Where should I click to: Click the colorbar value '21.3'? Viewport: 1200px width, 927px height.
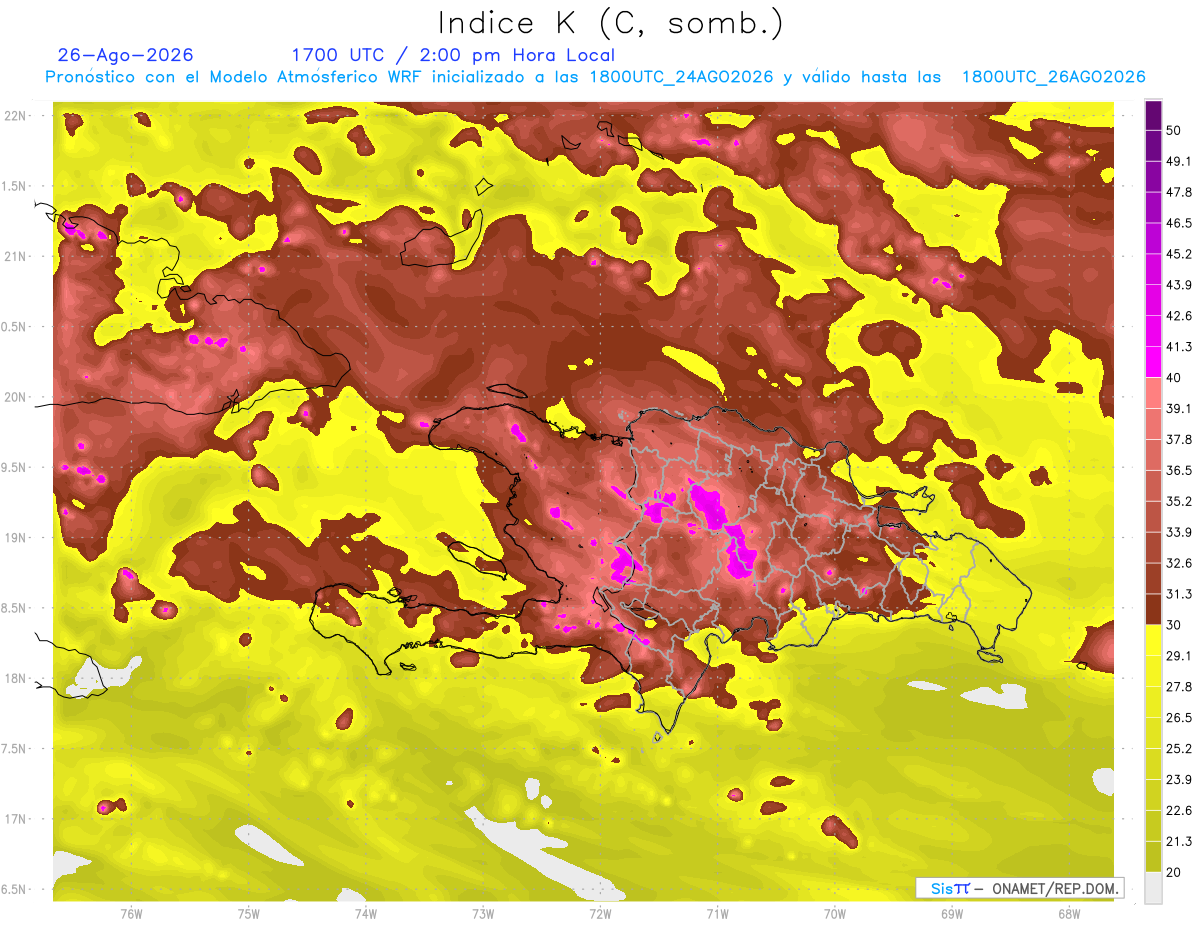1179,841
